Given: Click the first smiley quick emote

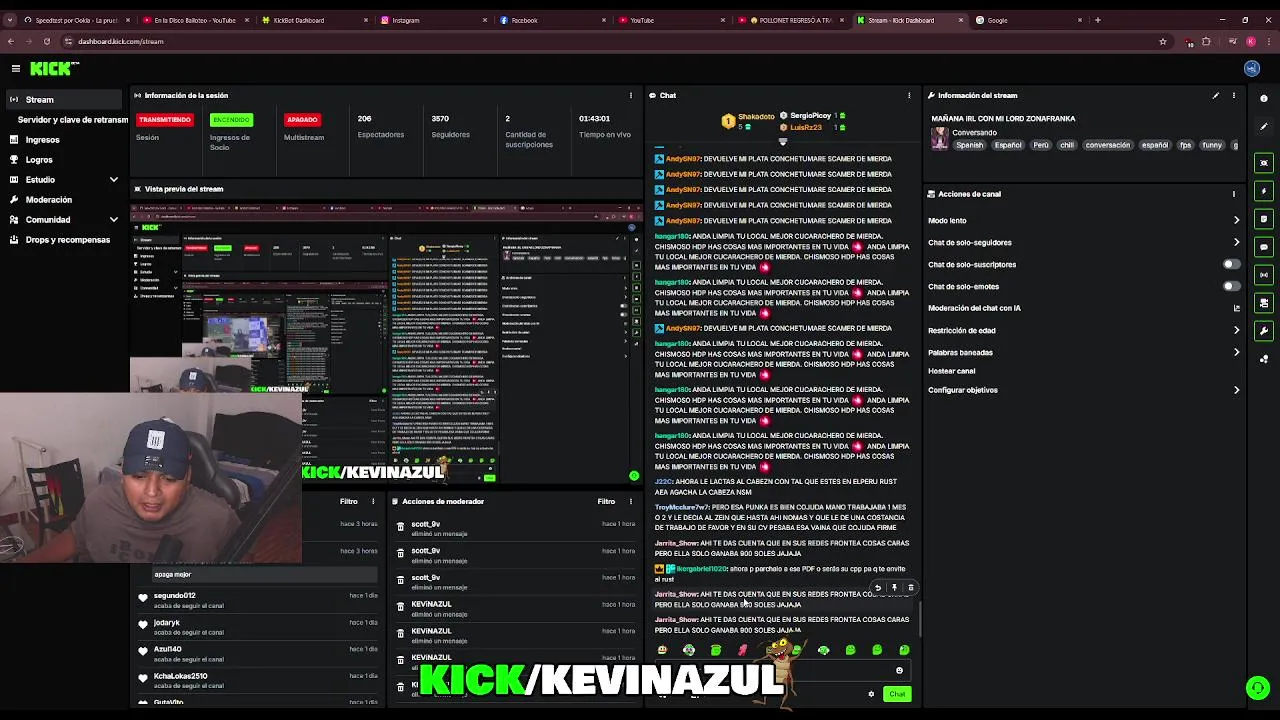Looking at the screenshot, I should (x=662, y=651).
